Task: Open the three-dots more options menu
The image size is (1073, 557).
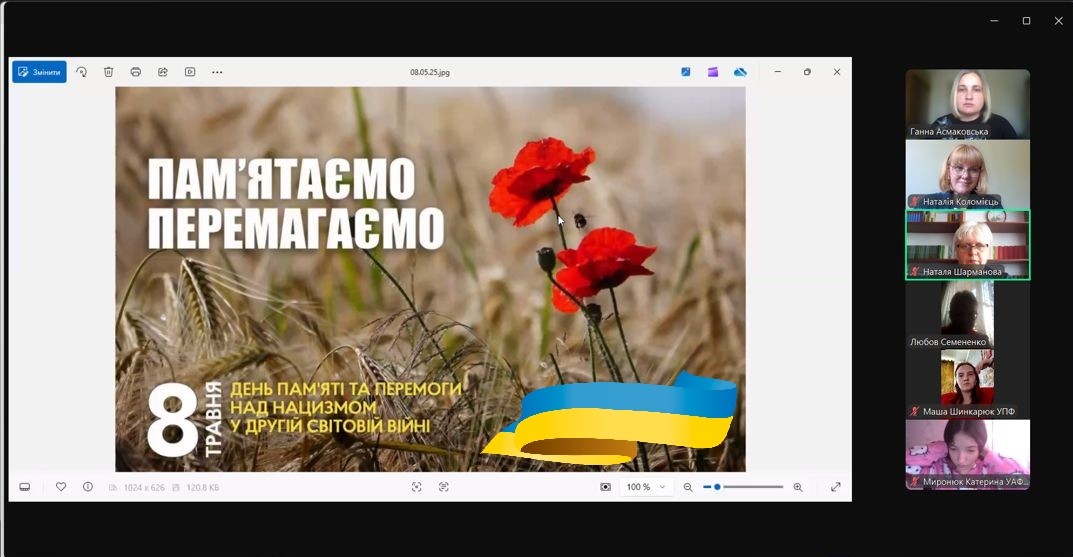Action: 217,72
